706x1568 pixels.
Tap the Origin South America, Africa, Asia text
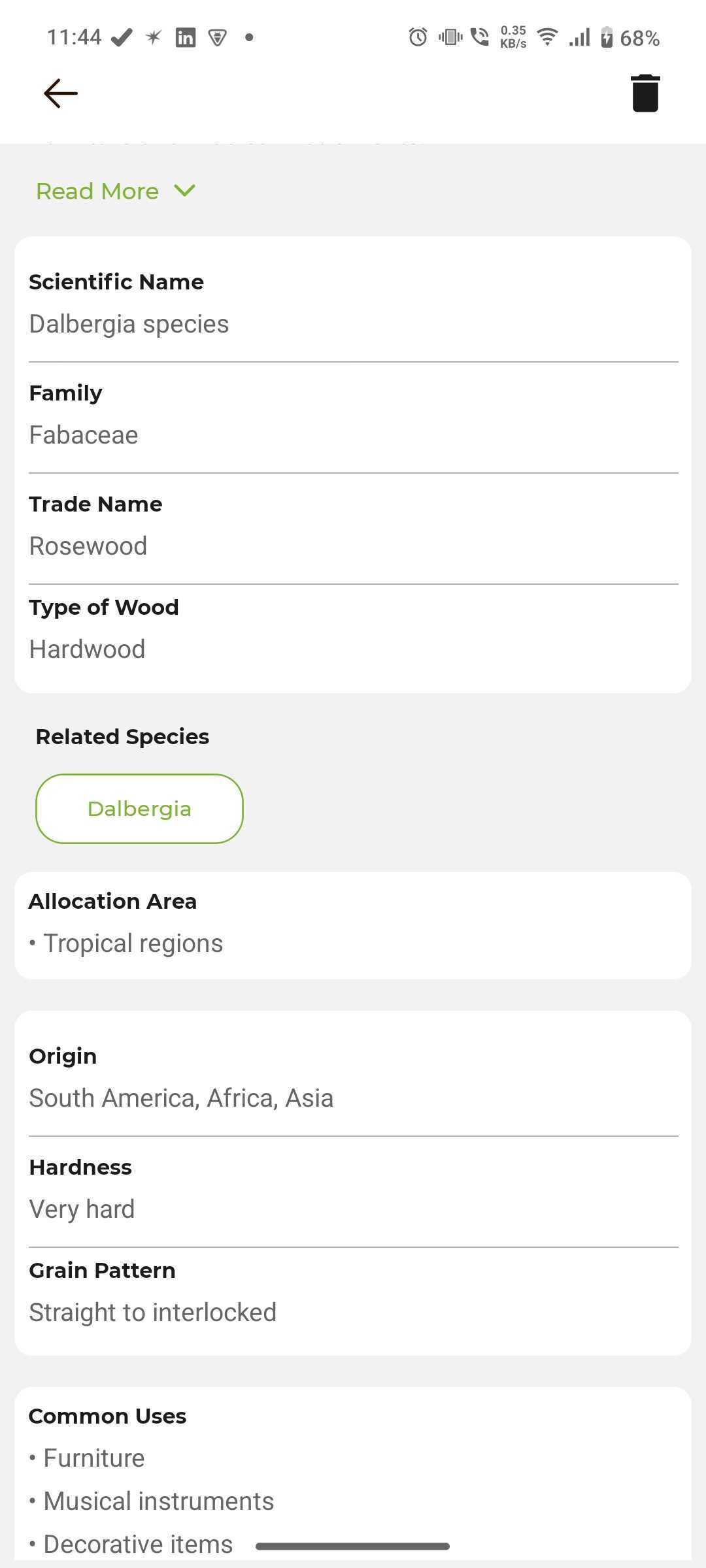181,1098
